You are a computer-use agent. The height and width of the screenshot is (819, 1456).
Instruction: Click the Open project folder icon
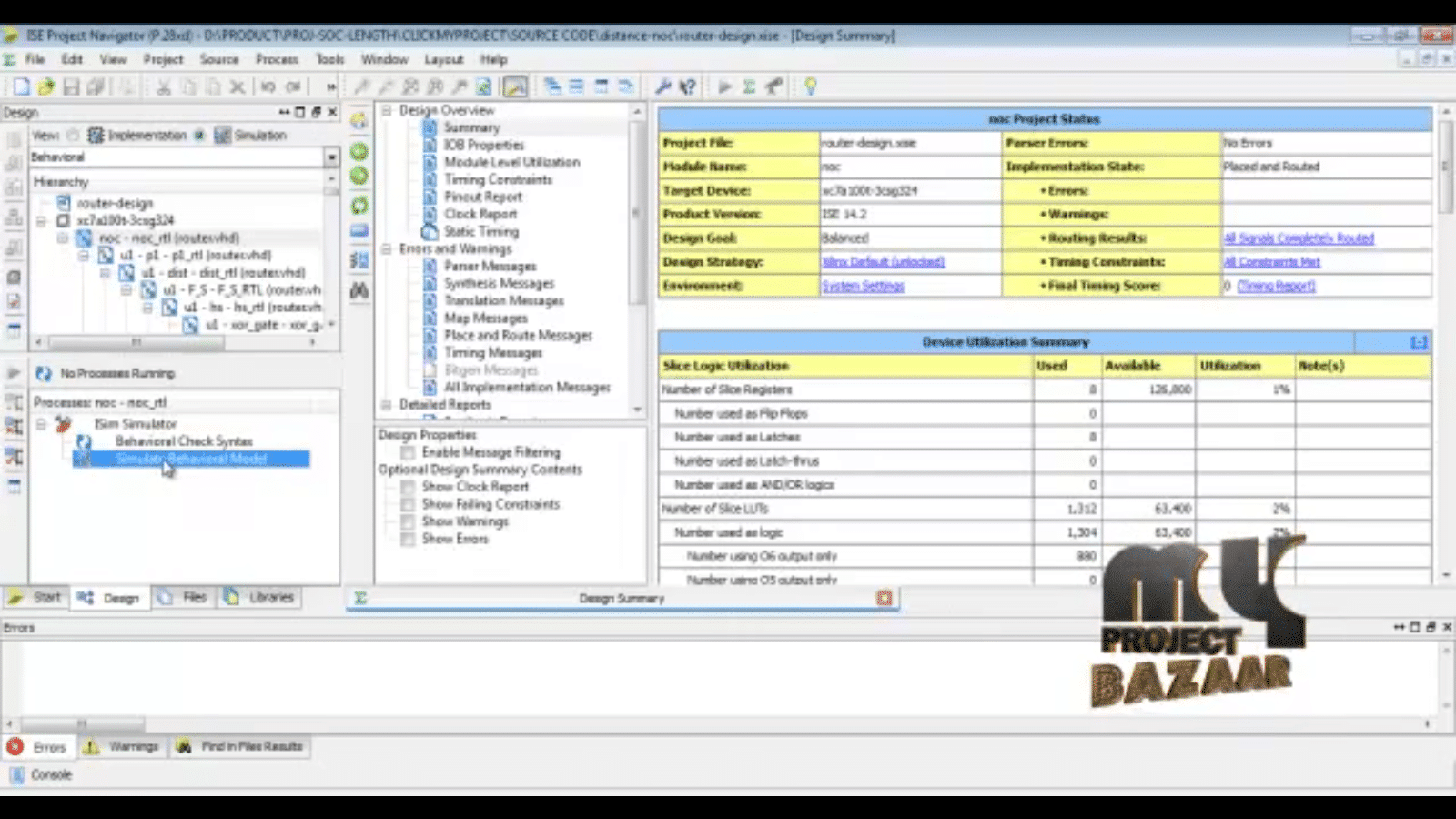45,86
